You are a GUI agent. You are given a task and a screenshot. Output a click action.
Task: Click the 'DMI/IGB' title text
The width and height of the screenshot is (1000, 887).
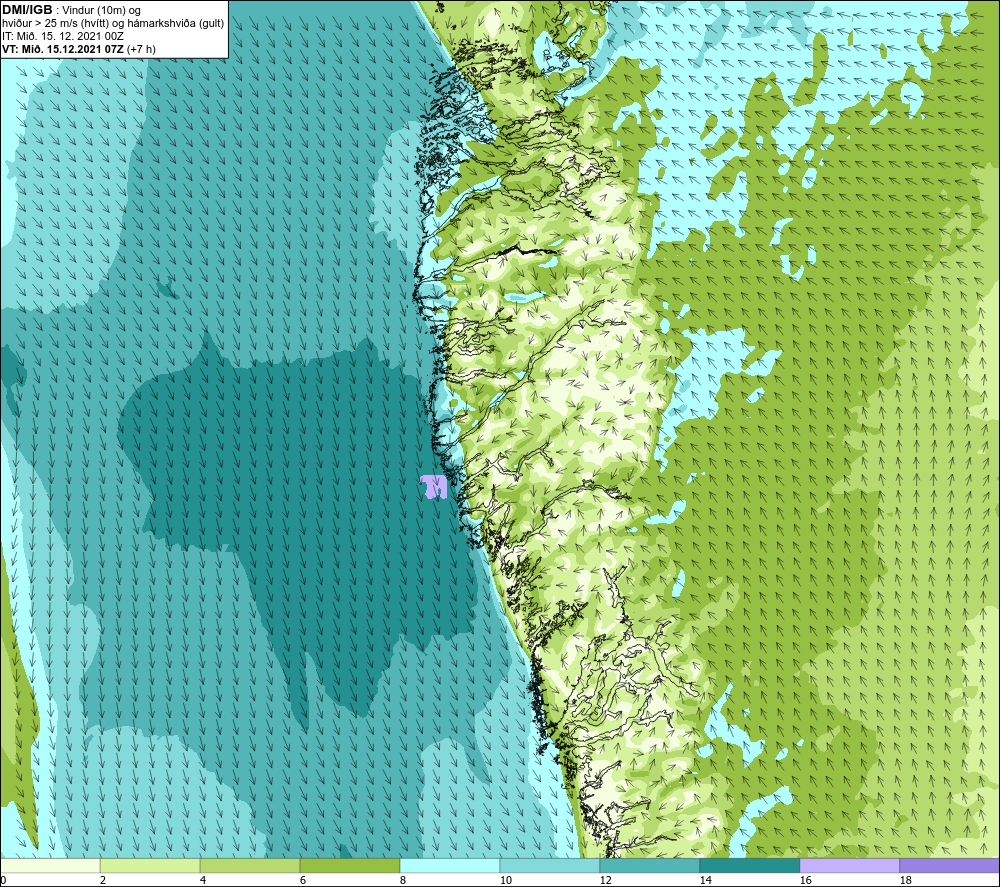click(27, 10)
